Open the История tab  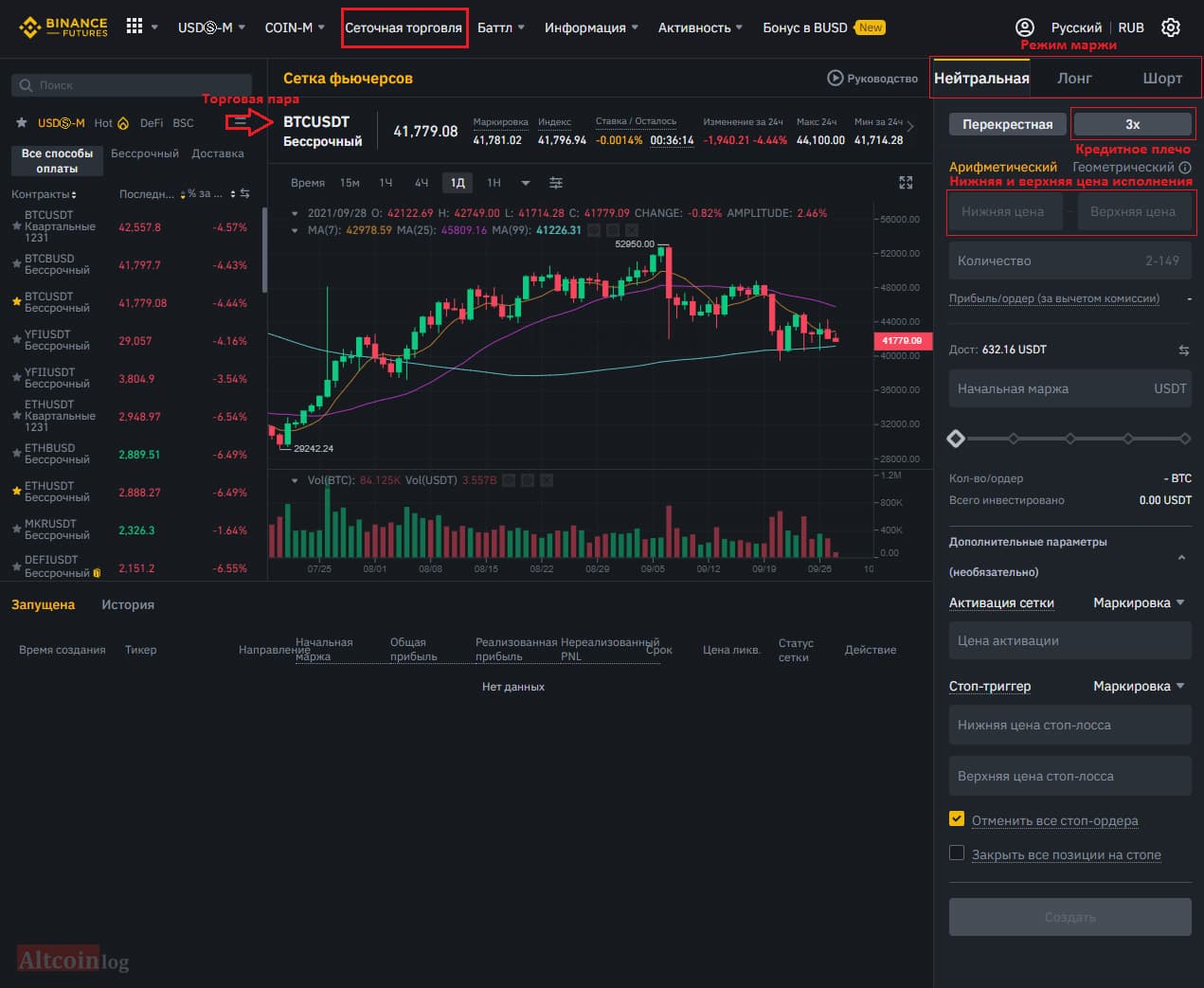[x=128, y=604]
